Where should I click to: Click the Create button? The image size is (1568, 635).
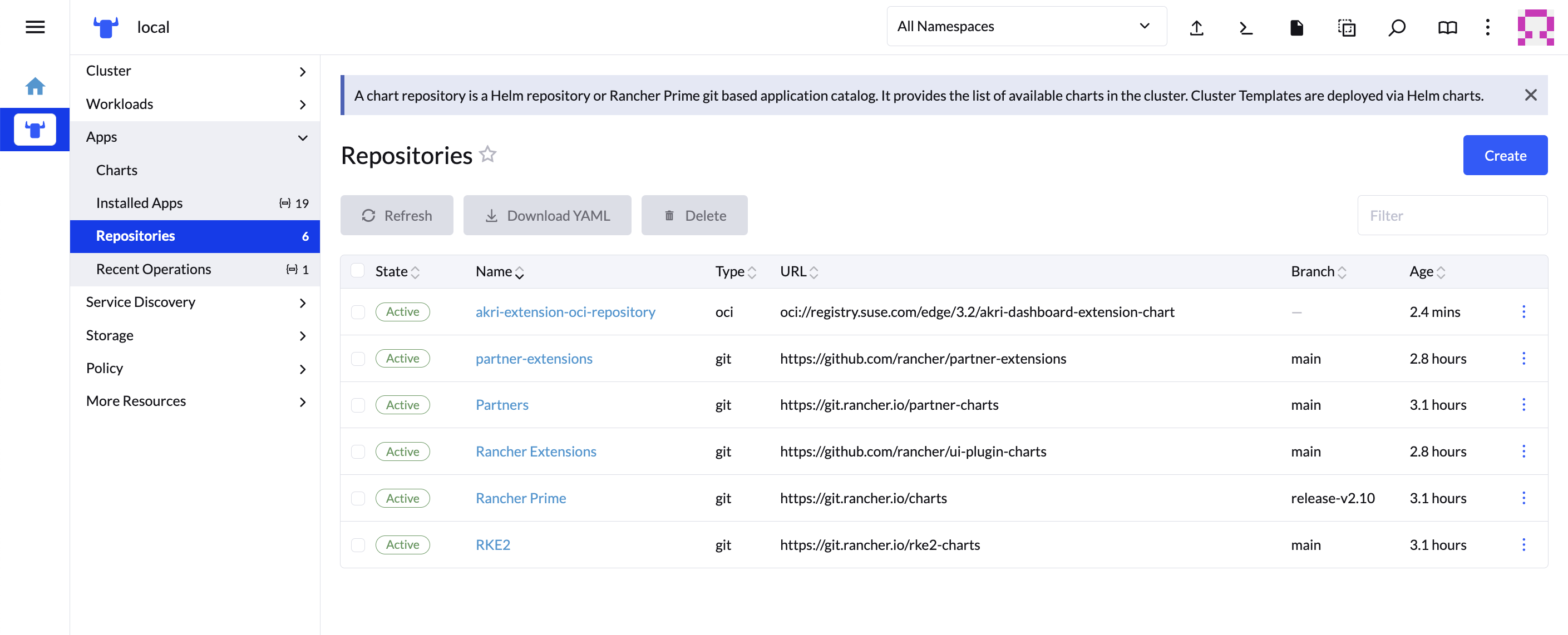(1504, 155)
